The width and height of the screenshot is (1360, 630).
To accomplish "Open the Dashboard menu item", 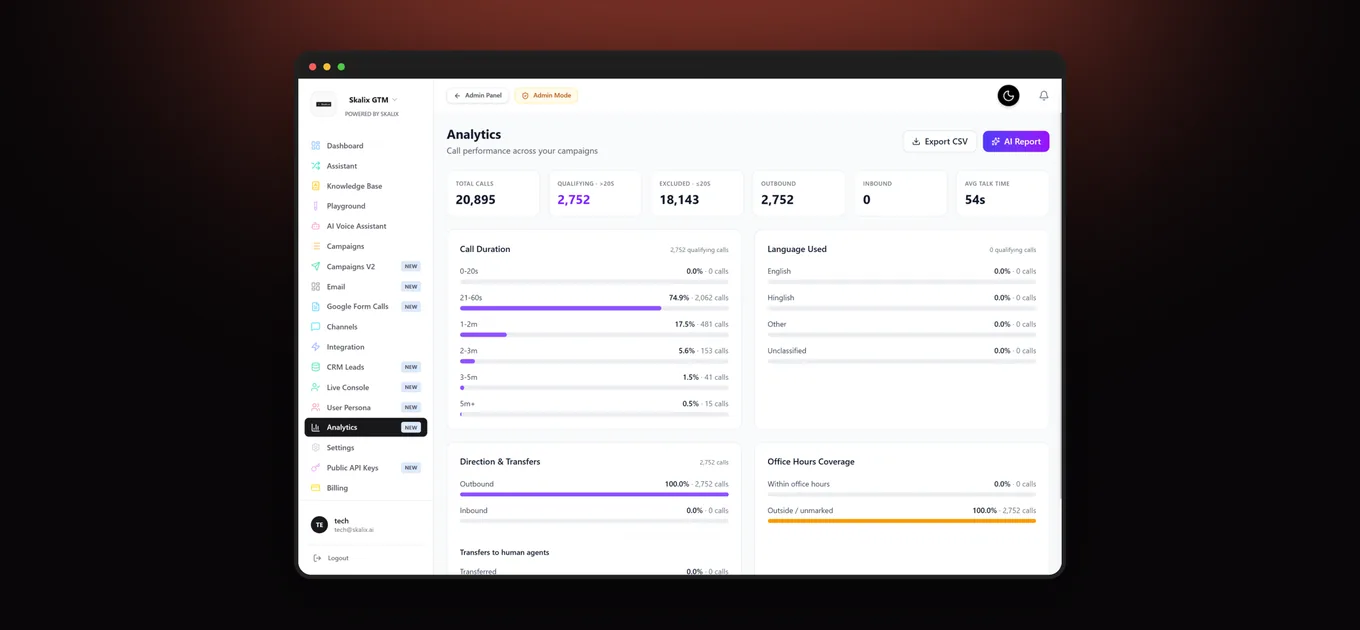I will point(366,146).
